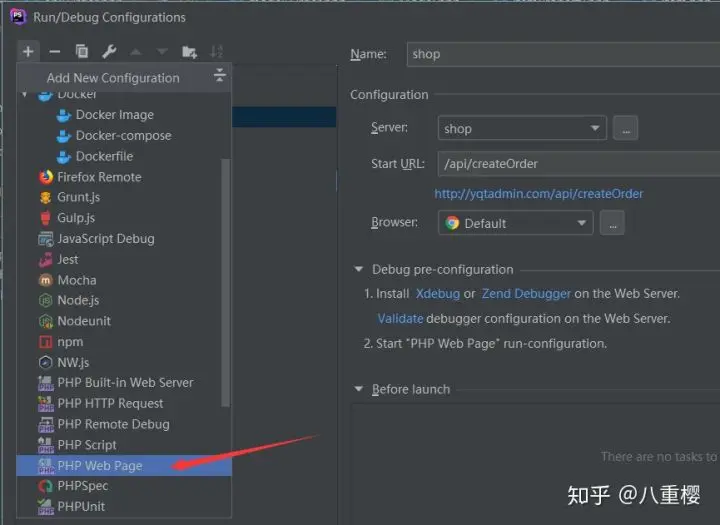The height and width of the screenshot is (525, 720).
Task: Click the Copy Configuration icon
Action: [82, 51]
